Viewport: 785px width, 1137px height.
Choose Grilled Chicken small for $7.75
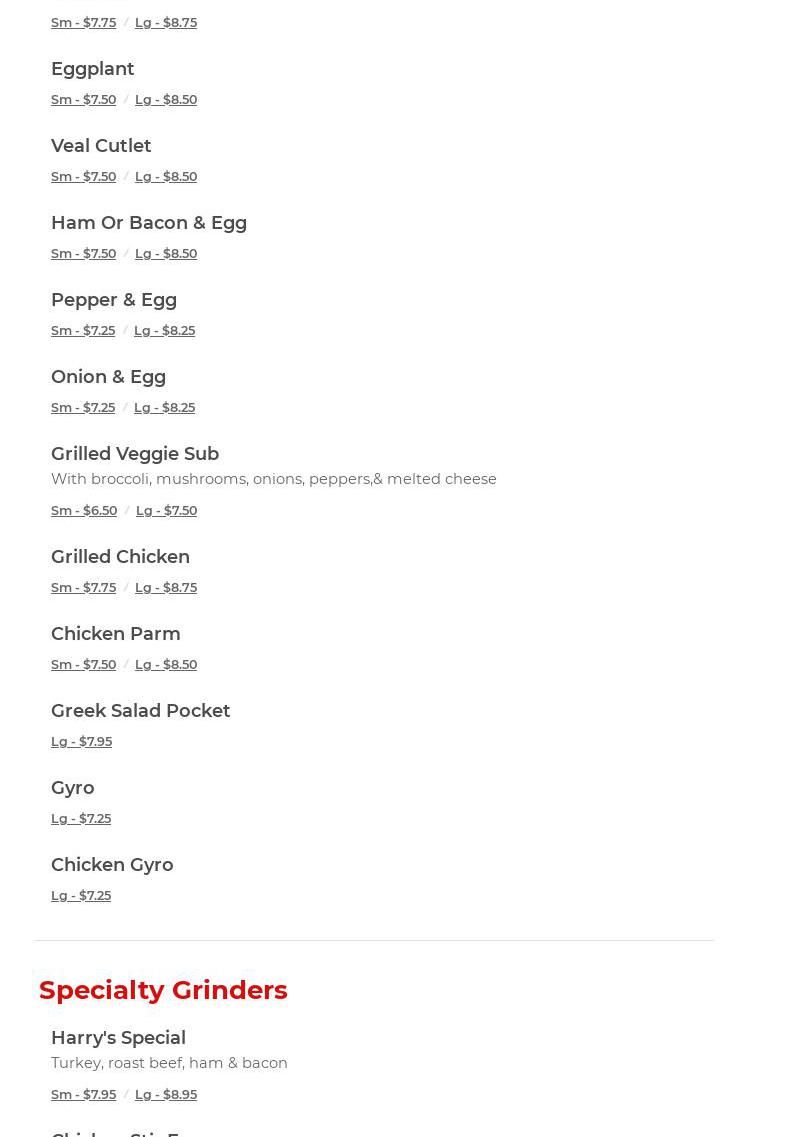83,587
